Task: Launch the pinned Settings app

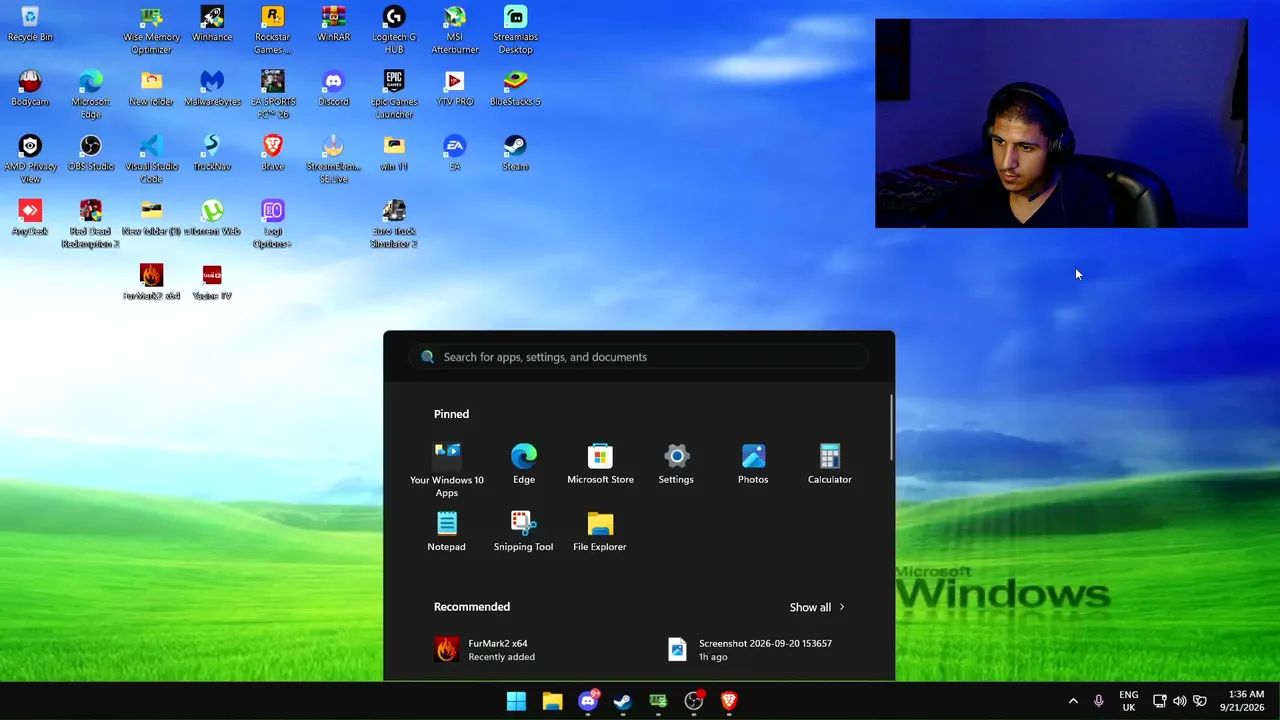Action: pos(676,465)
